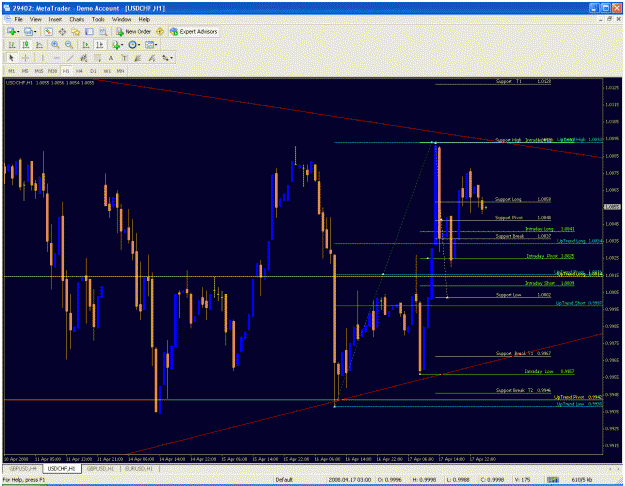Select the trendline drawing tool
Viewport: 625px width, 486px height.
pos(70,58)
